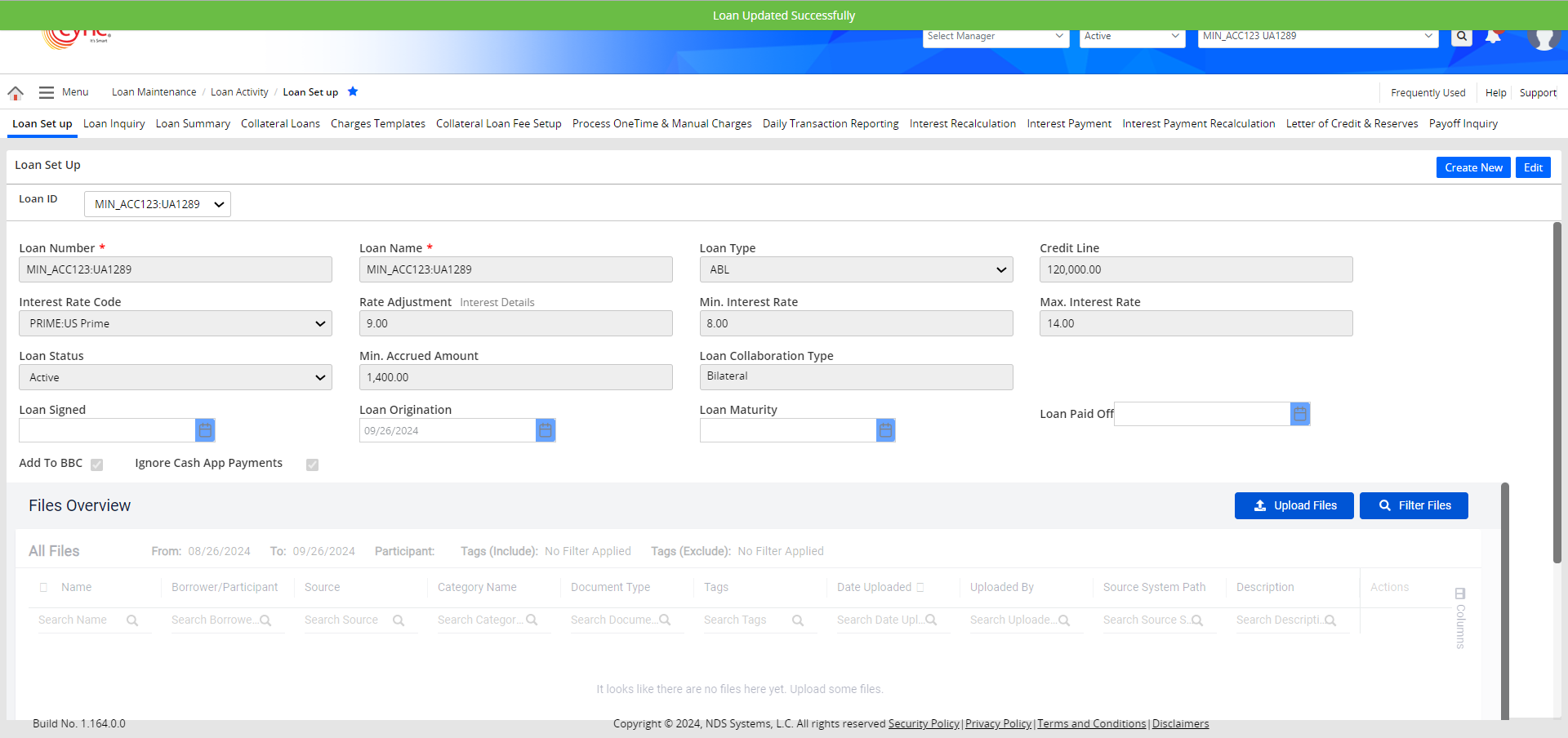This screenshot has width=1568, height=738.
Task: Toggle the Add To BBC checkbox
Action: [x=97, y=465]
